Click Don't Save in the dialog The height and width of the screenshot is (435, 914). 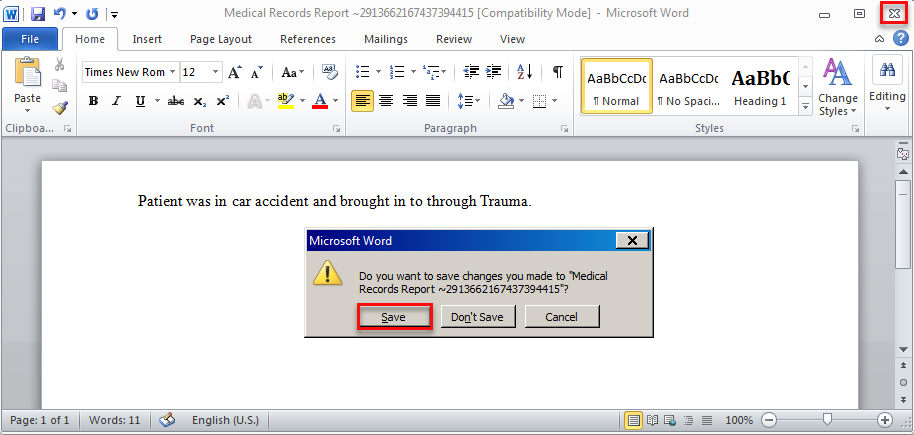point(477,317)
